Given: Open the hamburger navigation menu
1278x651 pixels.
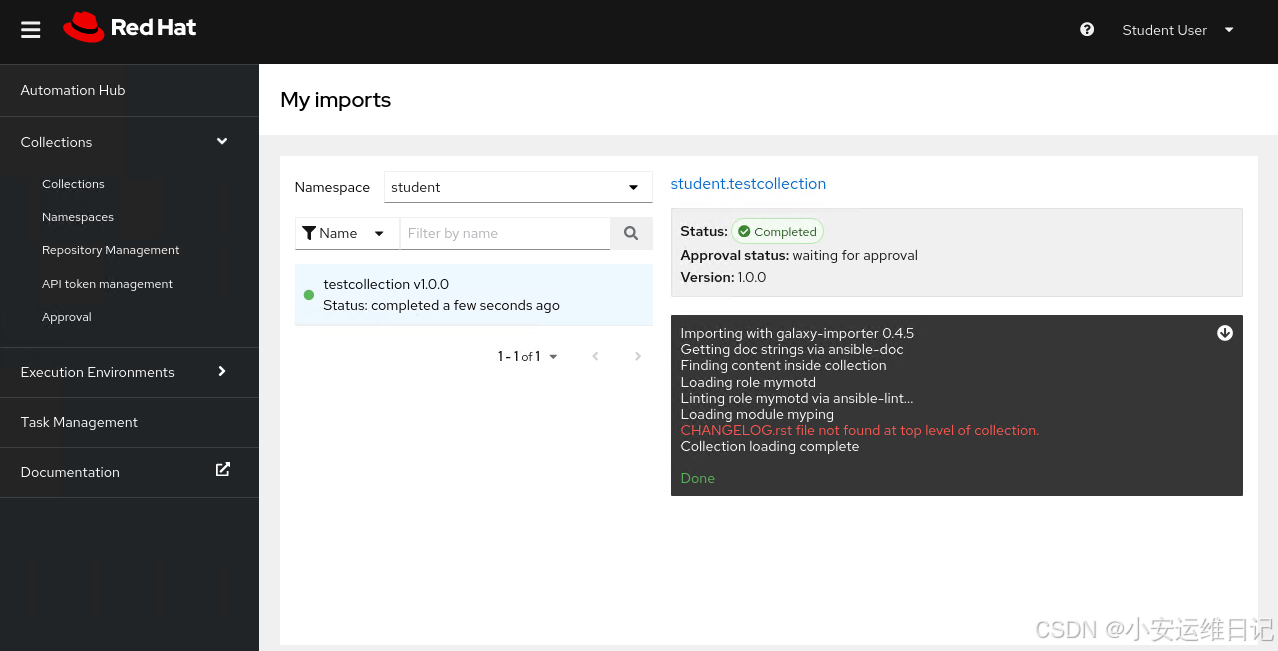Looking at the screenshot, I should click(31, 30).
